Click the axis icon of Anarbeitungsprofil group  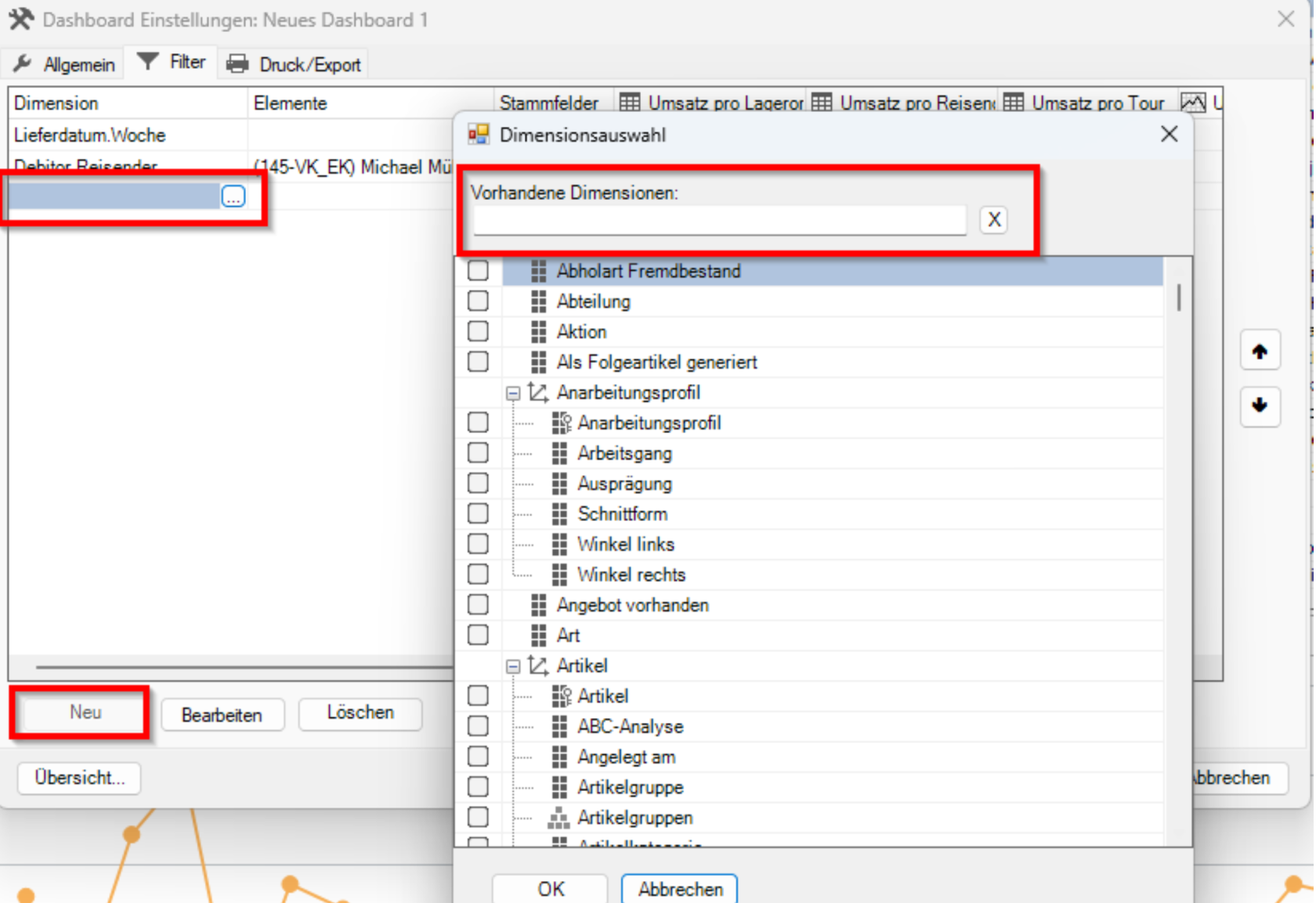click(x=537, y=392)
